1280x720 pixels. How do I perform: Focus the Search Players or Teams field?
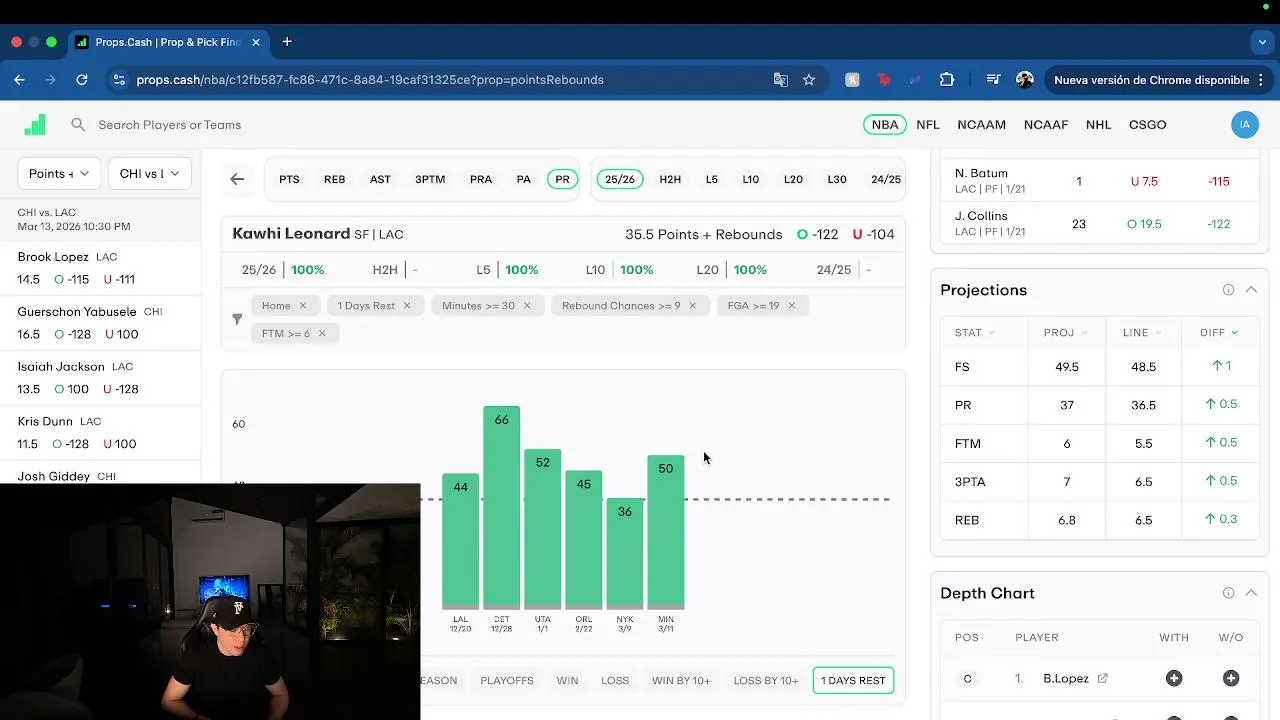pyautogui.click(x=170, y=125)
